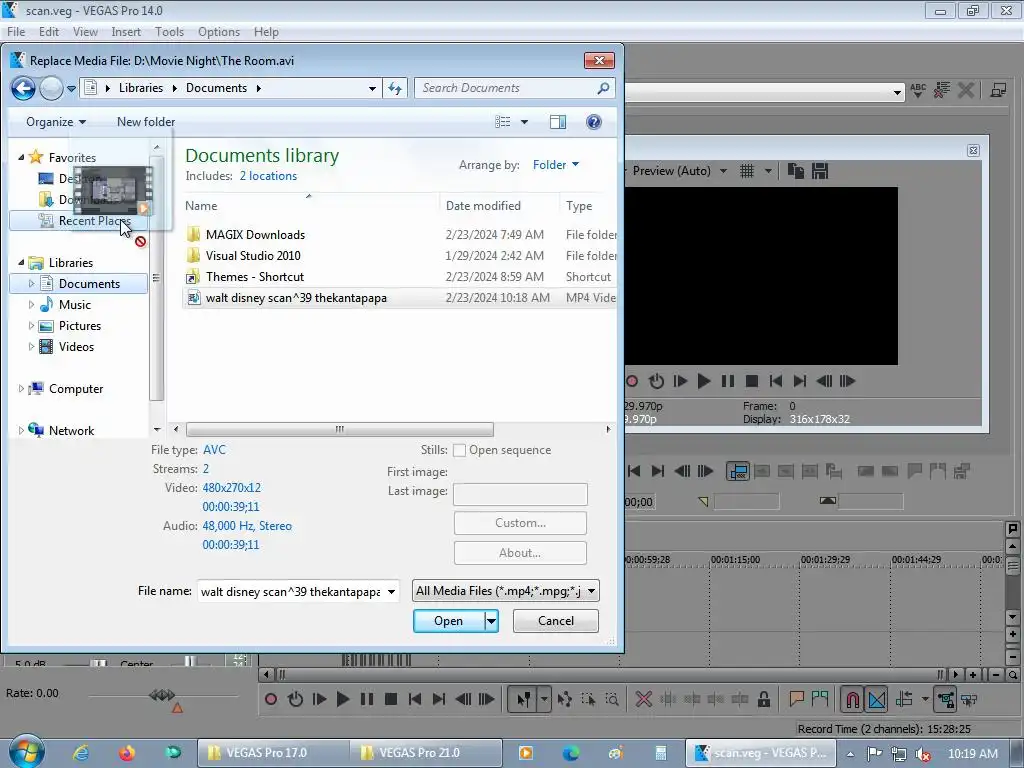Open the Preview (Auto) quality dropdown
The width and height of the screenshot is (1024, 768).
[x=723, y=171]
